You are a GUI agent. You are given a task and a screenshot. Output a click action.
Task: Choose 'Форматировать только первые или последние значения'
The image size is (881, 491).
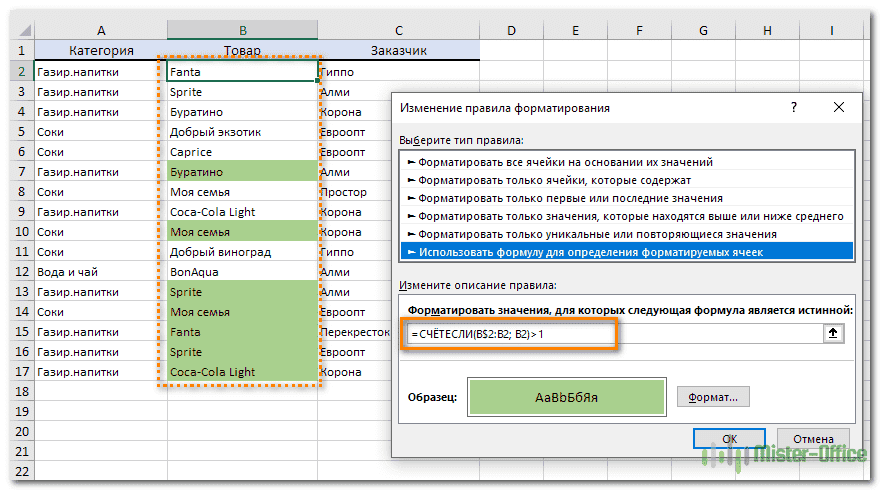pyautogui.click(x=569, y=198)
